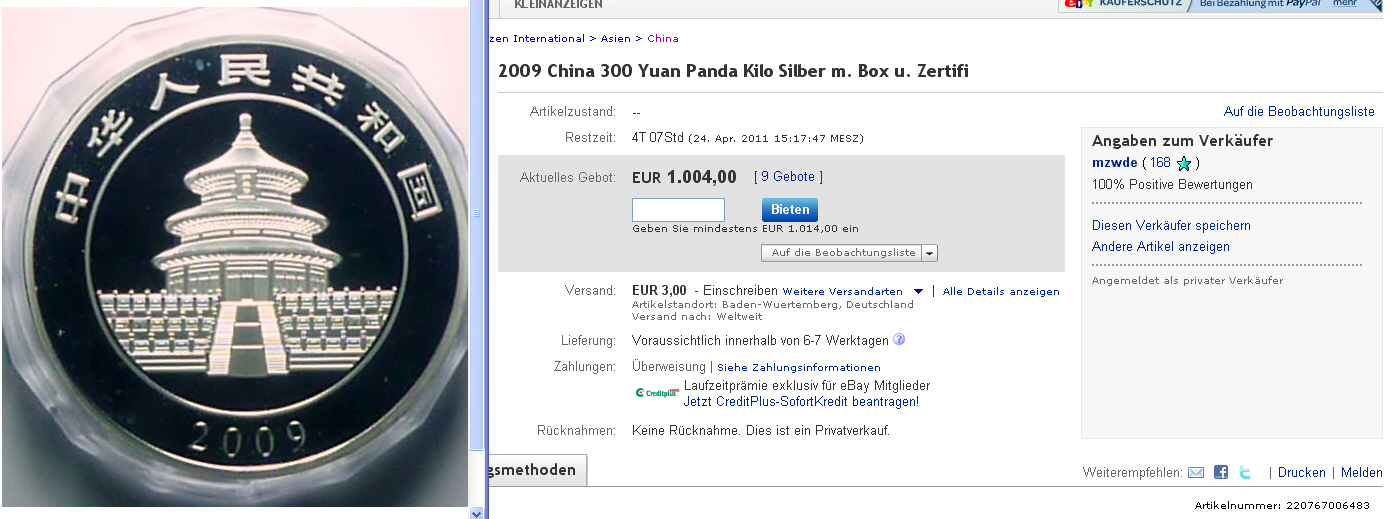The height and width of the screenshot is (519, 1391).
Task: Open the 9 Gebote bid history
Action: tap(788, 177)
